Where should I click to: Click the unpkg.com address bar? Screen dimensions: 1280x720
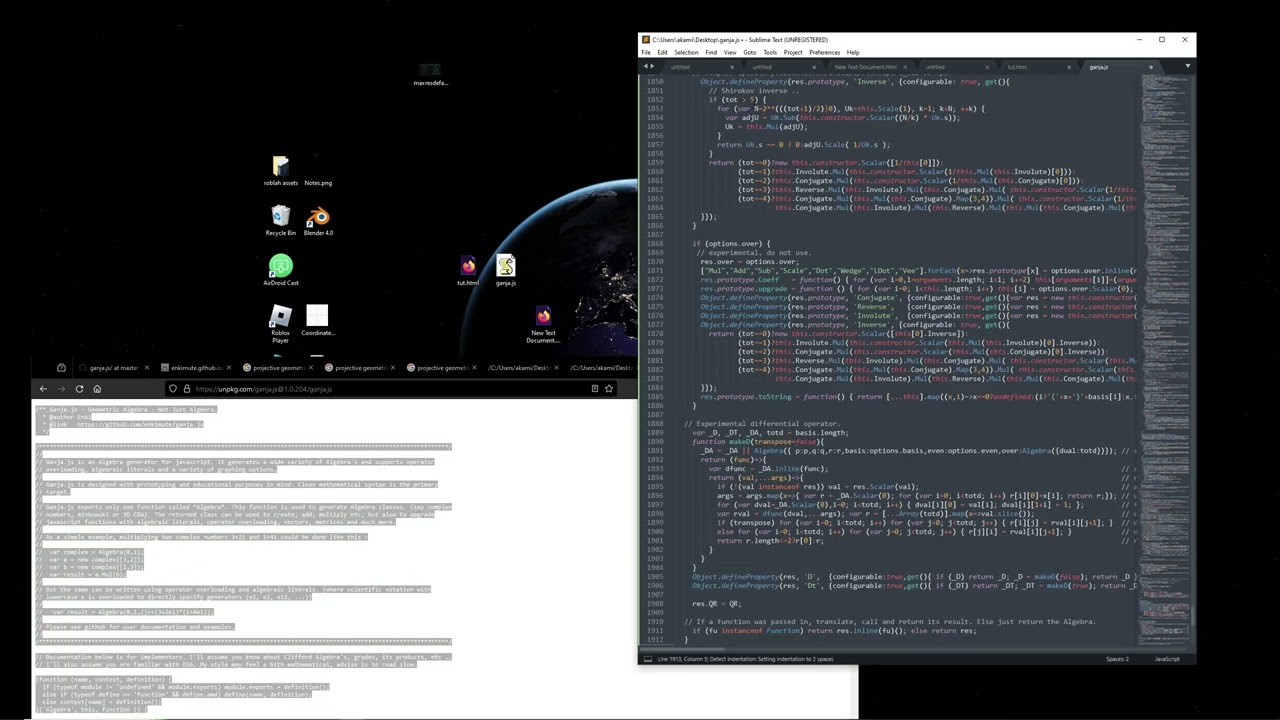(390, 389)
